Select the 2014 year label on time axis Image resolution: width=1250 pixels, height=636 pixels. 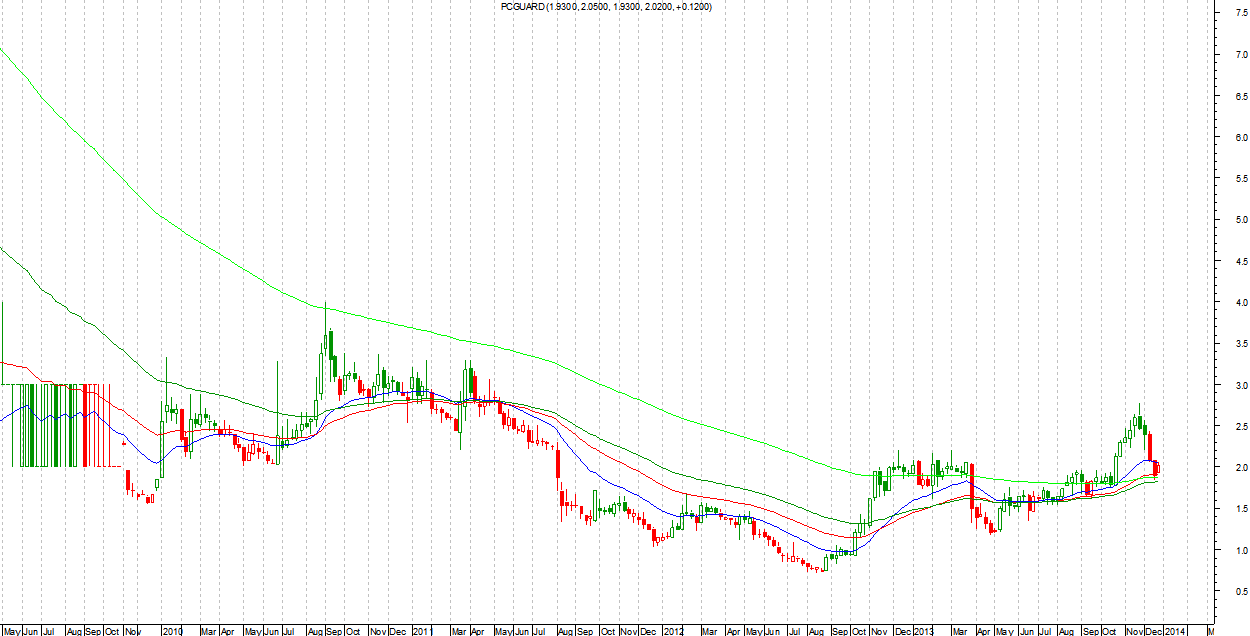[x=1176, y=631]
